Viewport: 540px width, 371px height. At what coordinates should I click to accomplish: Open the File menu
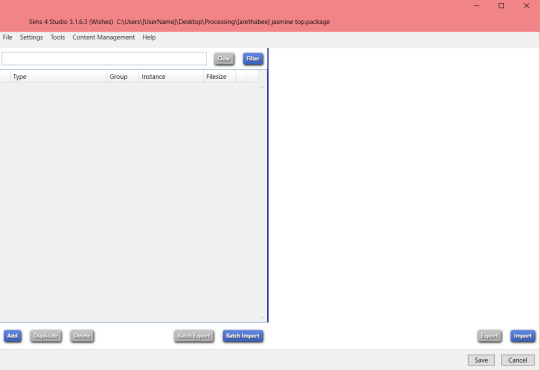(x=7, y=37)
